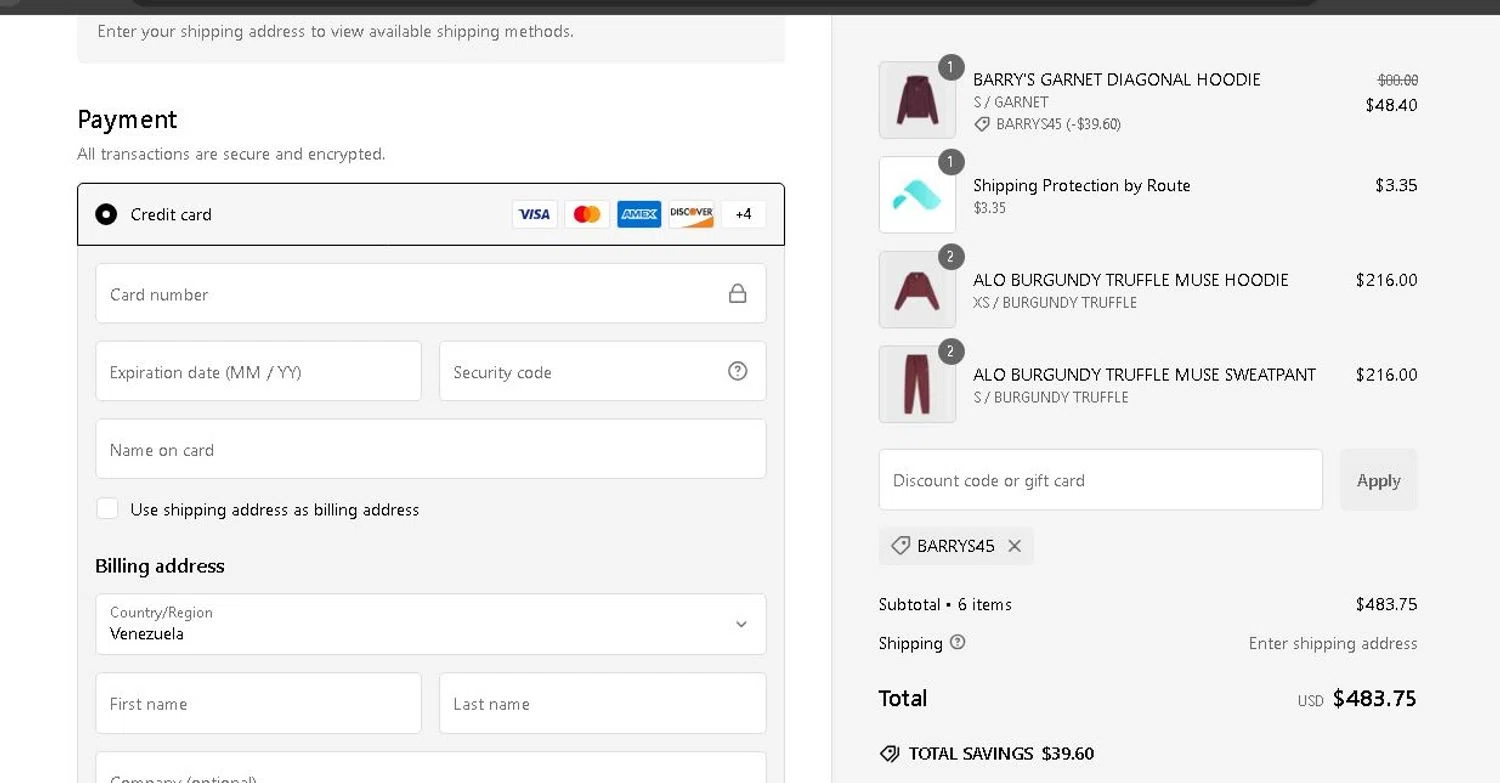Click the Last name field
This screenshot has height=783, width=1500.
[x=602, y=703]
